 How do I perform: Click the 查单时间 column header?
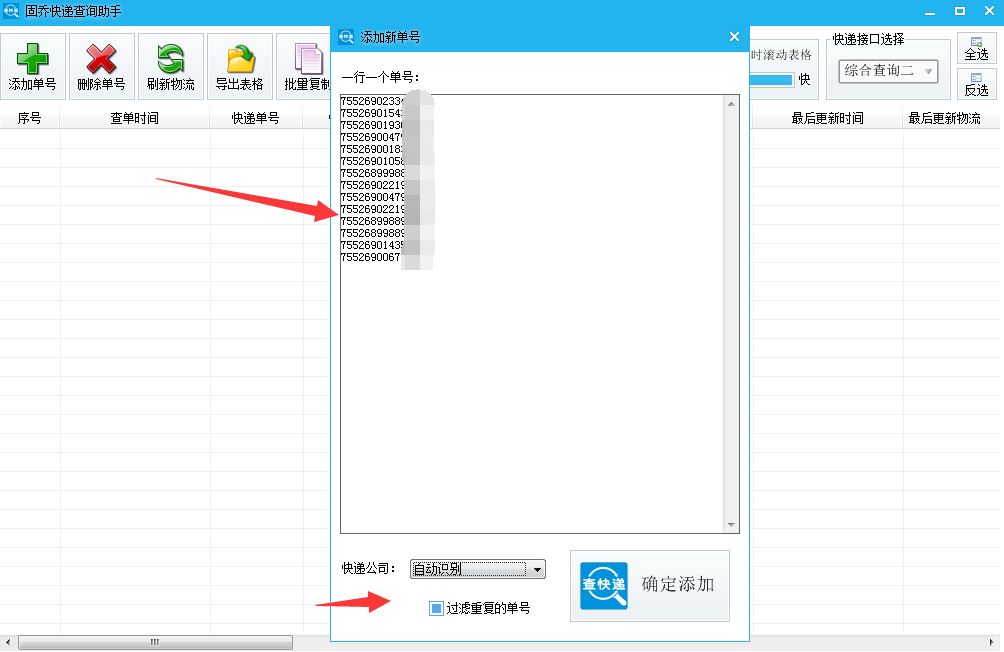click(x=134, y=118)
